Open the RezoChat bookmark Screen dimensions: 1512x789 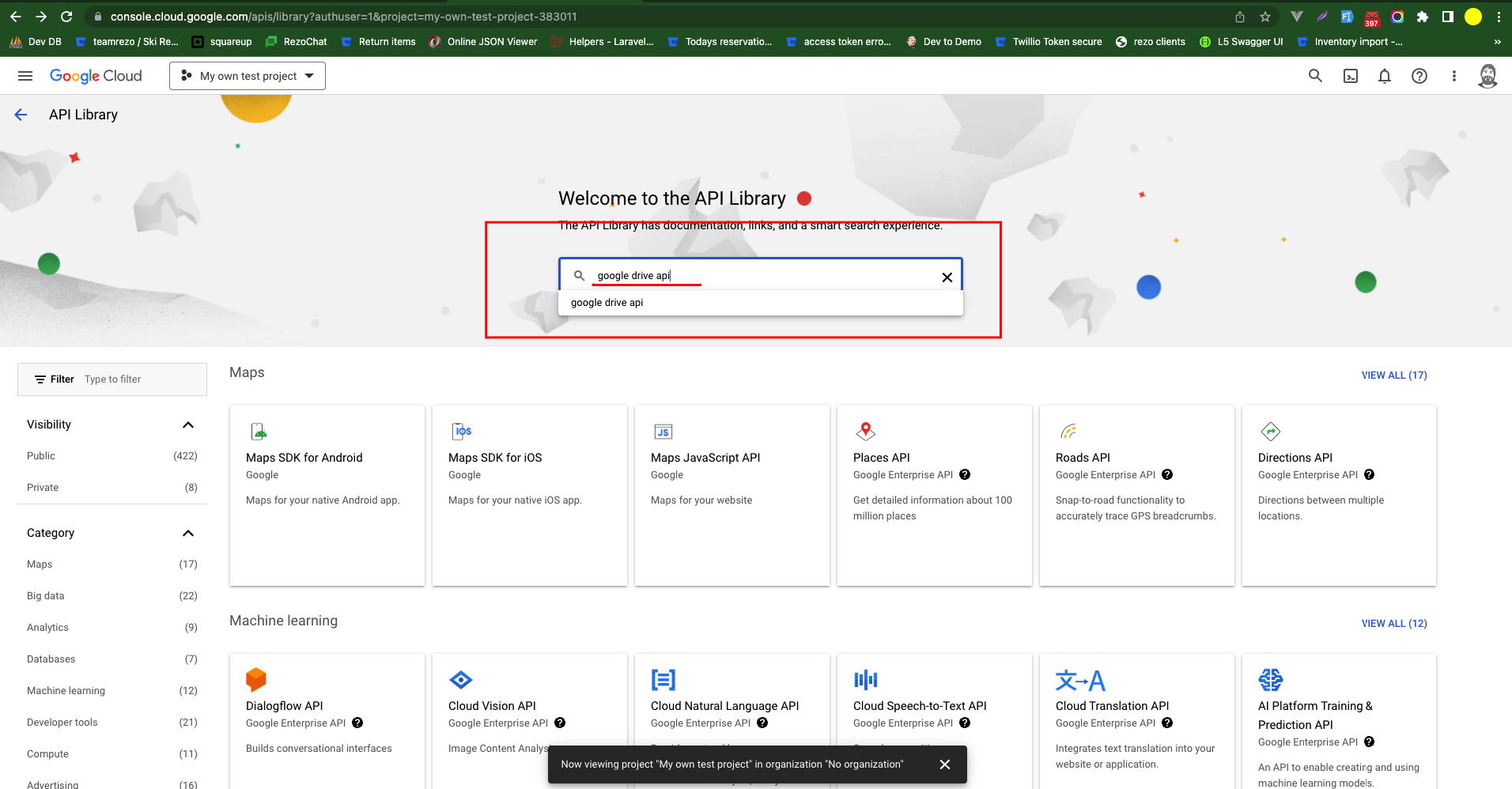[x=297, y=42]
